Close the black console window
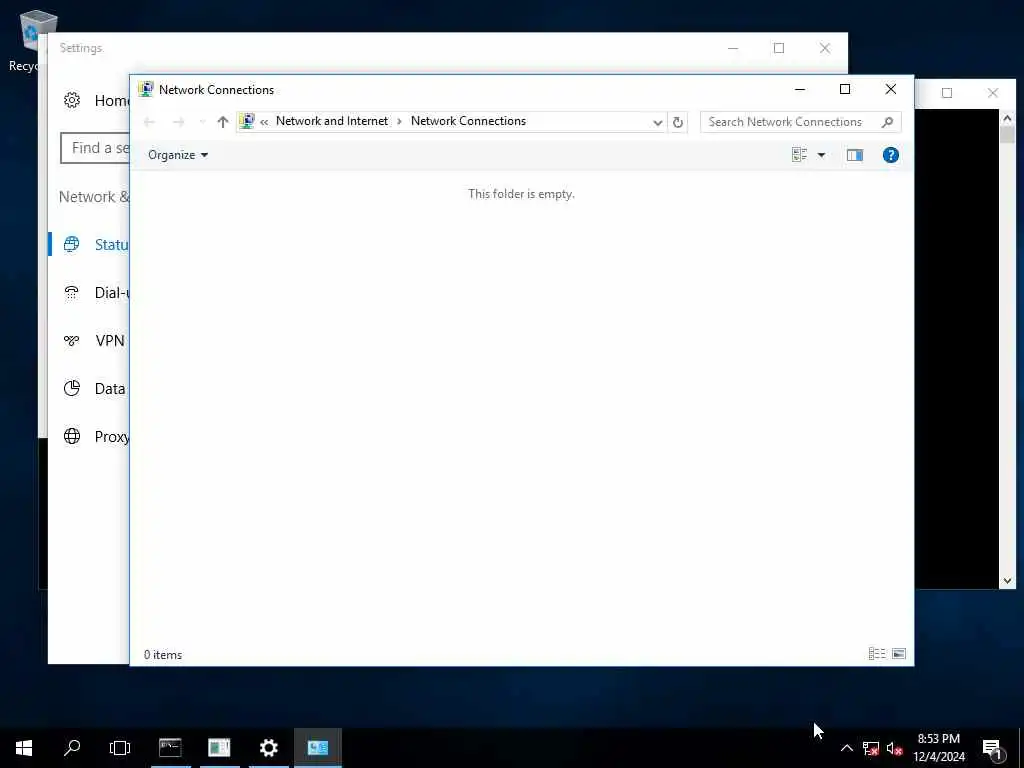Viewport: 1024px width, 768px height. (x=993, y=93)
